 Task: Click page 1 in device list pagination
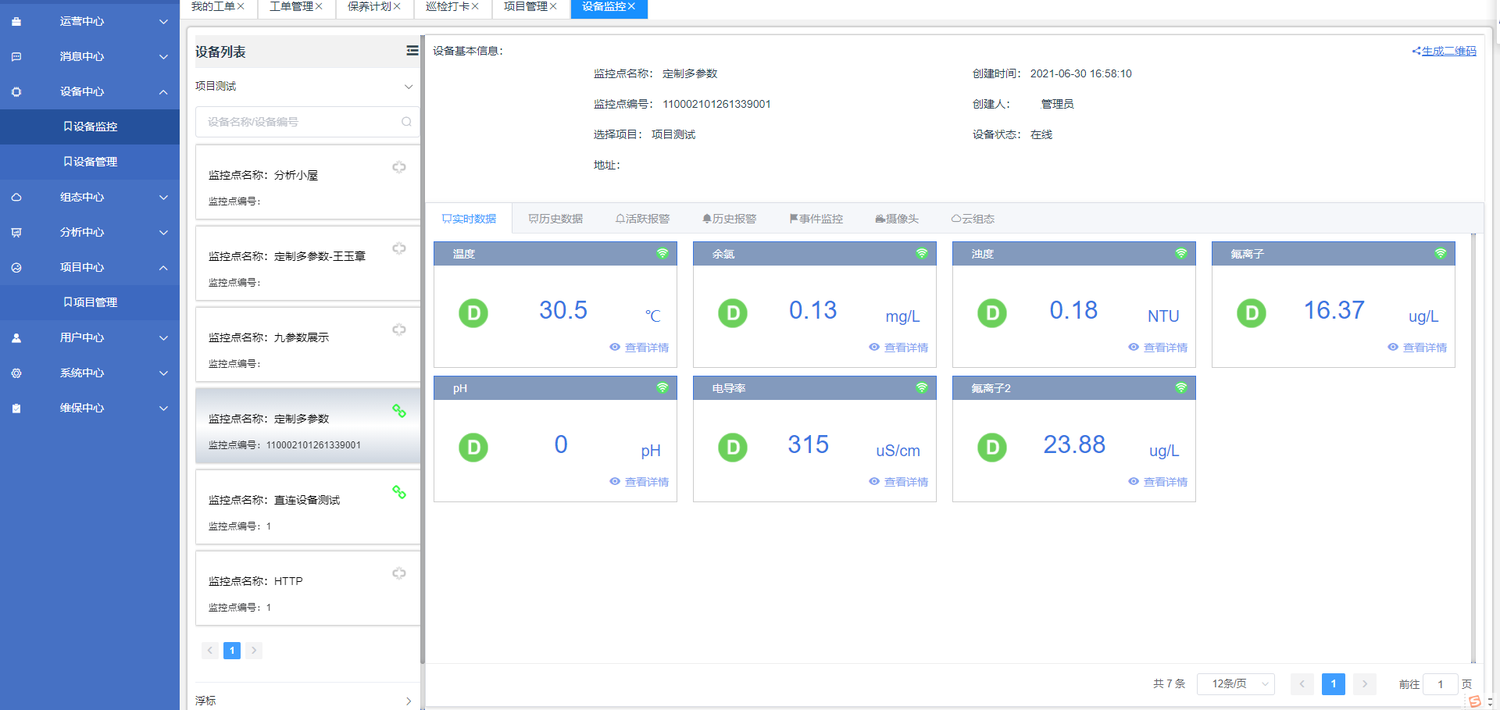tap(232, 650)
